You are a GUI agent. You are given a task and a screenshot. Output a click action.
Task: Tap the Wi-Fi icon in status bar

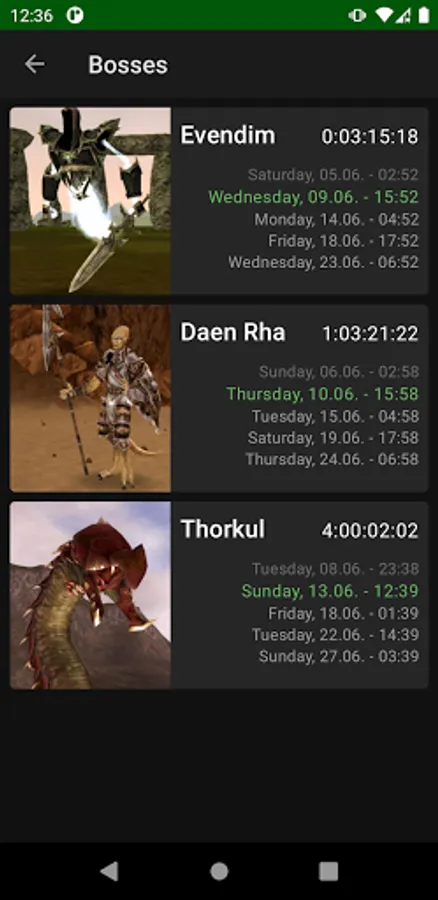pos(383,15)
